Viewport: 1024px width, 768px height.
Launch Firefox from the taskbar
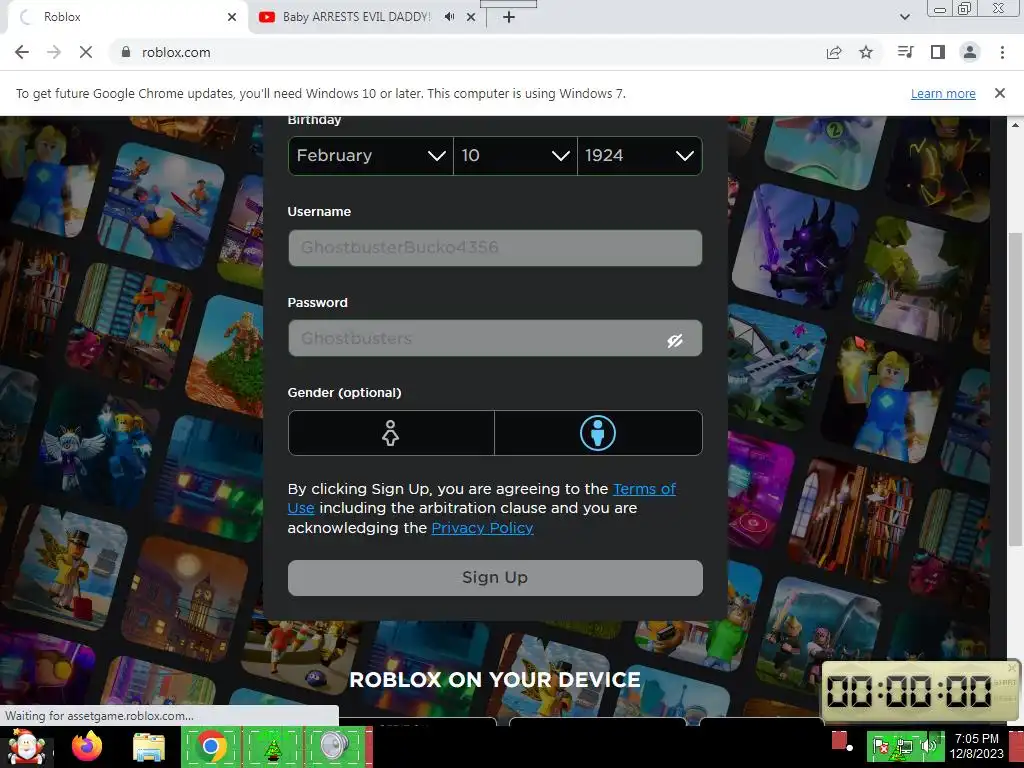click(x=87, y=747)
